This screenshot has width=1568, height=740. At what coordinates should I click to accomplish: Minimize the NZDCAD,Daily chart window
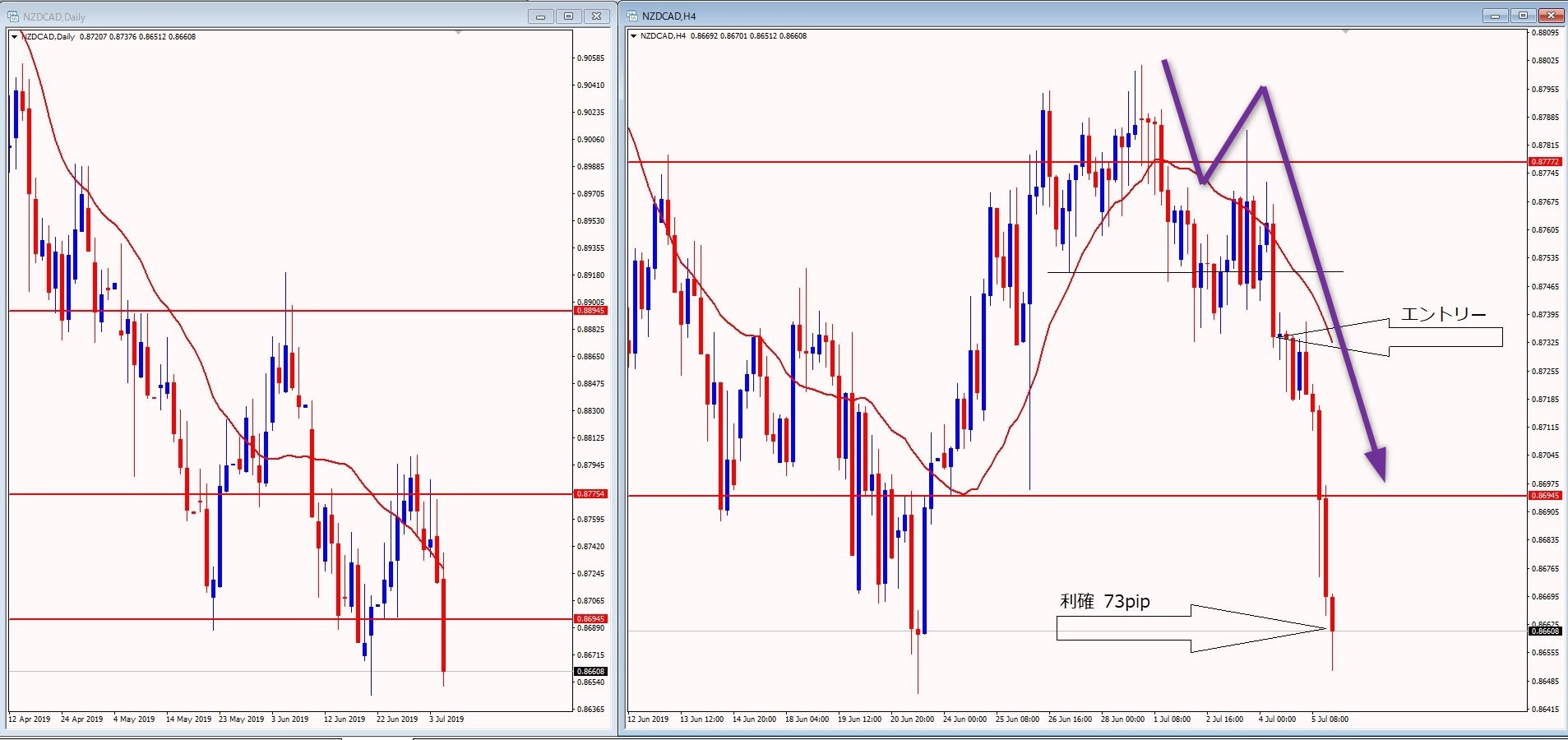coord(540,16)
